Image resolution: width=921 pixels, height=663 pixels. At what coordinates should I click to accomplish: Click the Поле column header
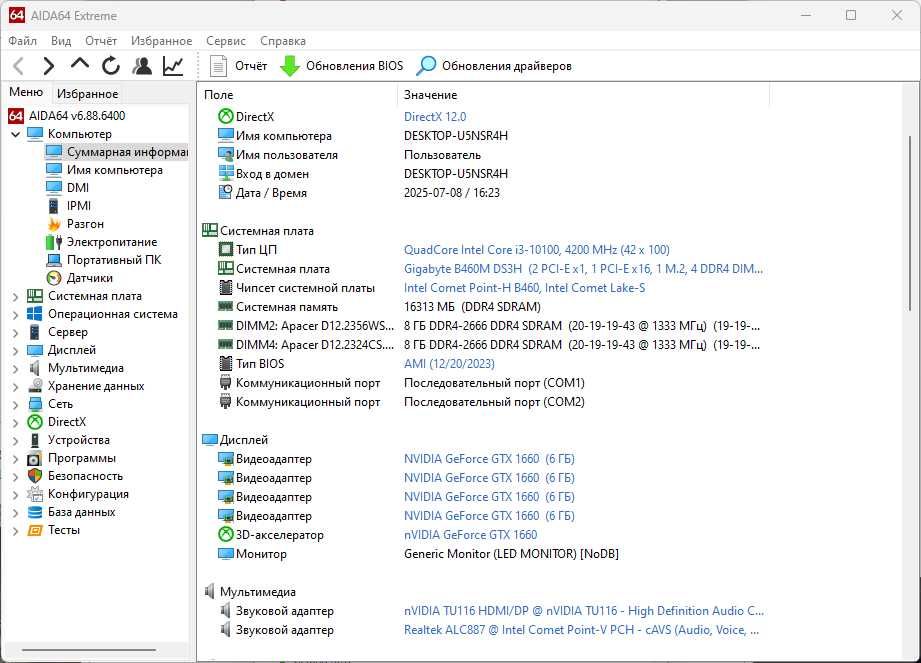pos(298,95)
